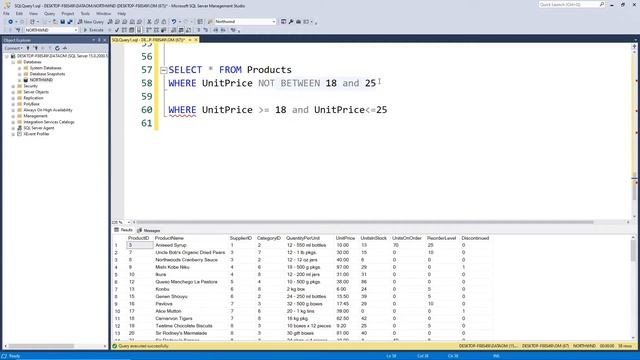Switch to the Results tab
This screenshot has width=640, height=360.
pos(123,230)
